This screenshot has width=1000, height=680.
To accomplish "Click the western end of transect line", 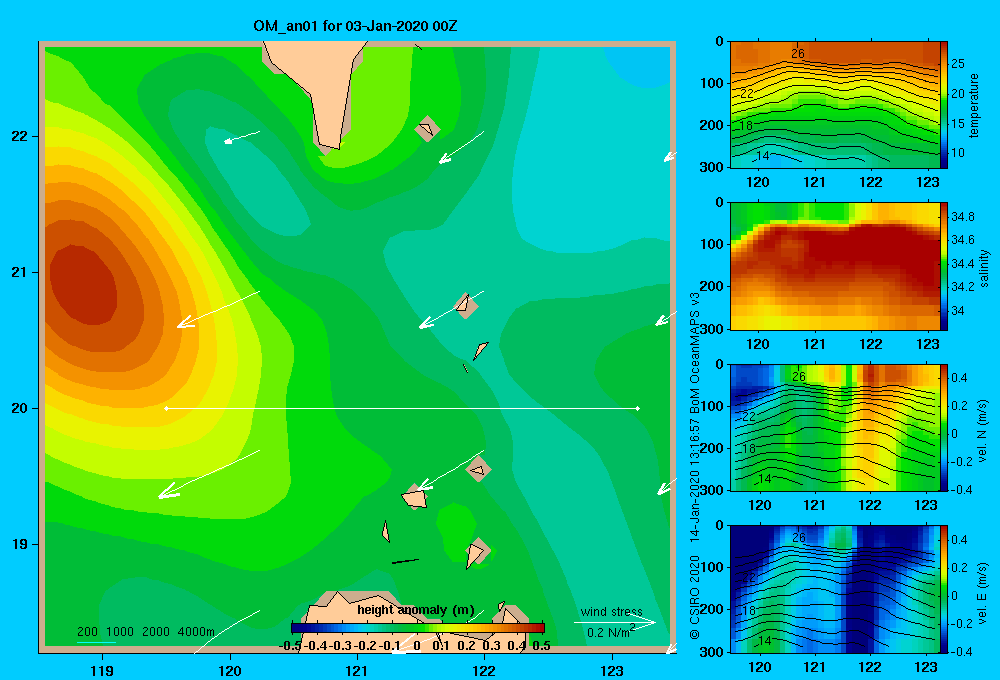I will point(166,408).
